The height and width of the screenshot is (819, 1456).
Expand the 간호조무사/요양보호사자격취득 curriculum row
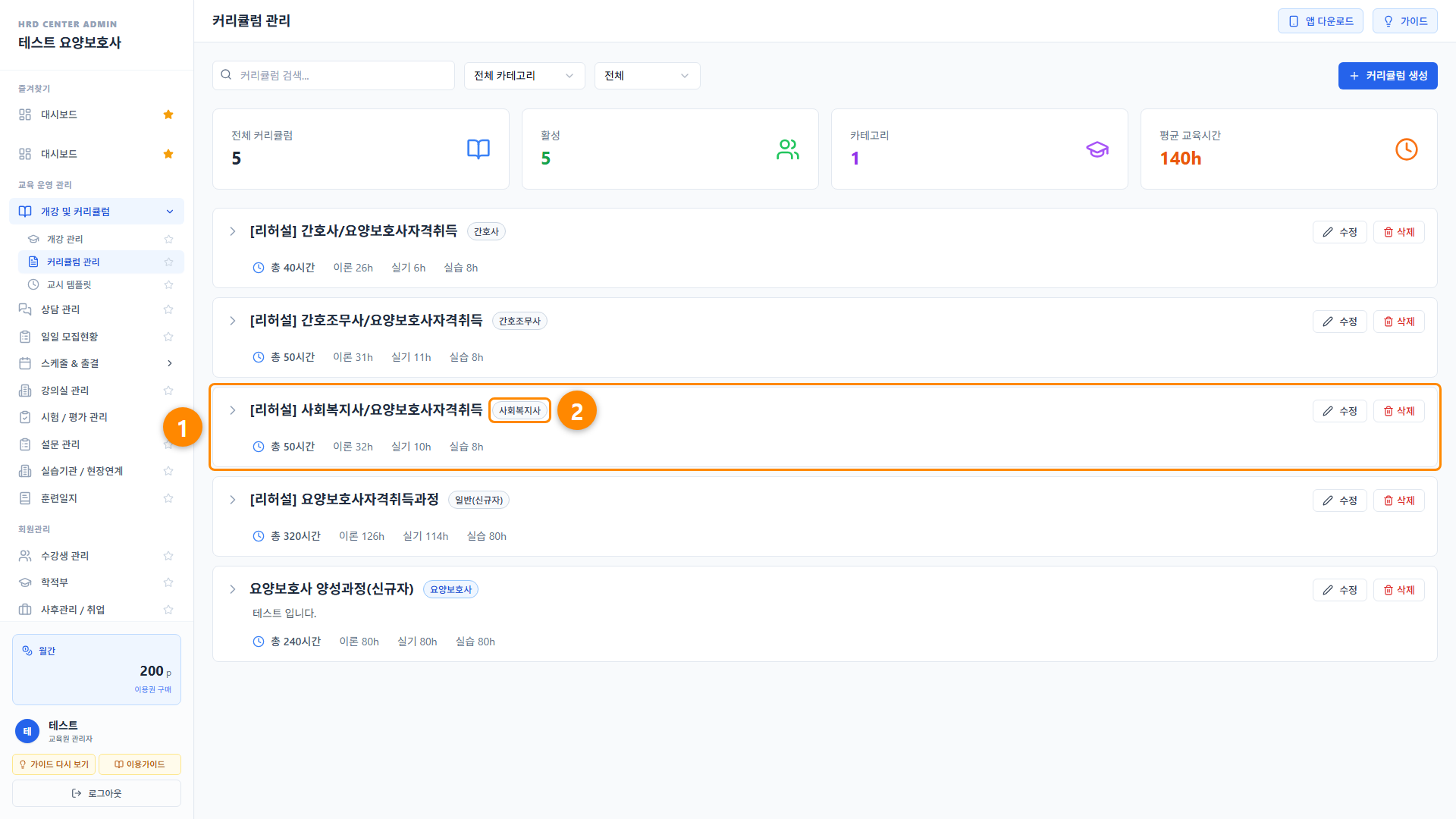point(233,321)
